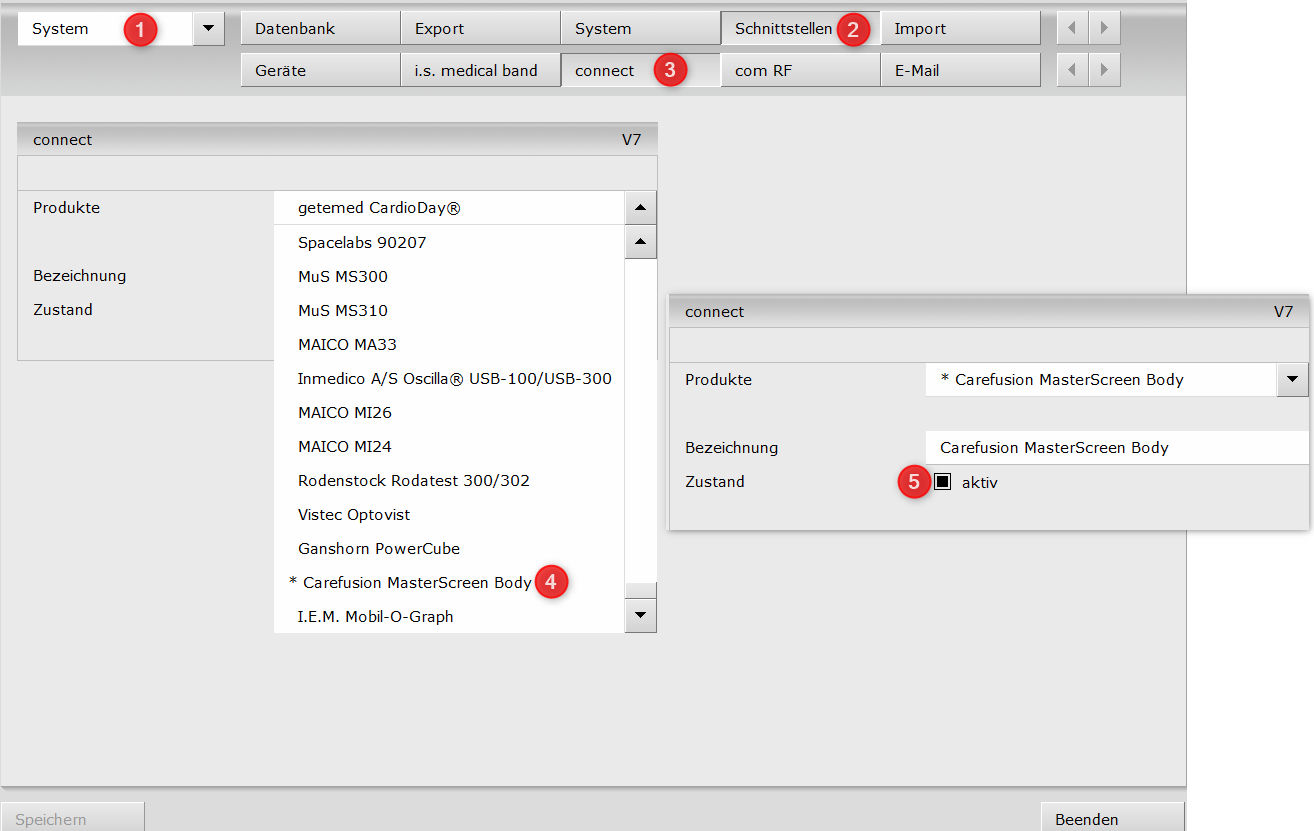Open the Datenbank tab
The image size is (1314, 831).
(x=320, y=29)
